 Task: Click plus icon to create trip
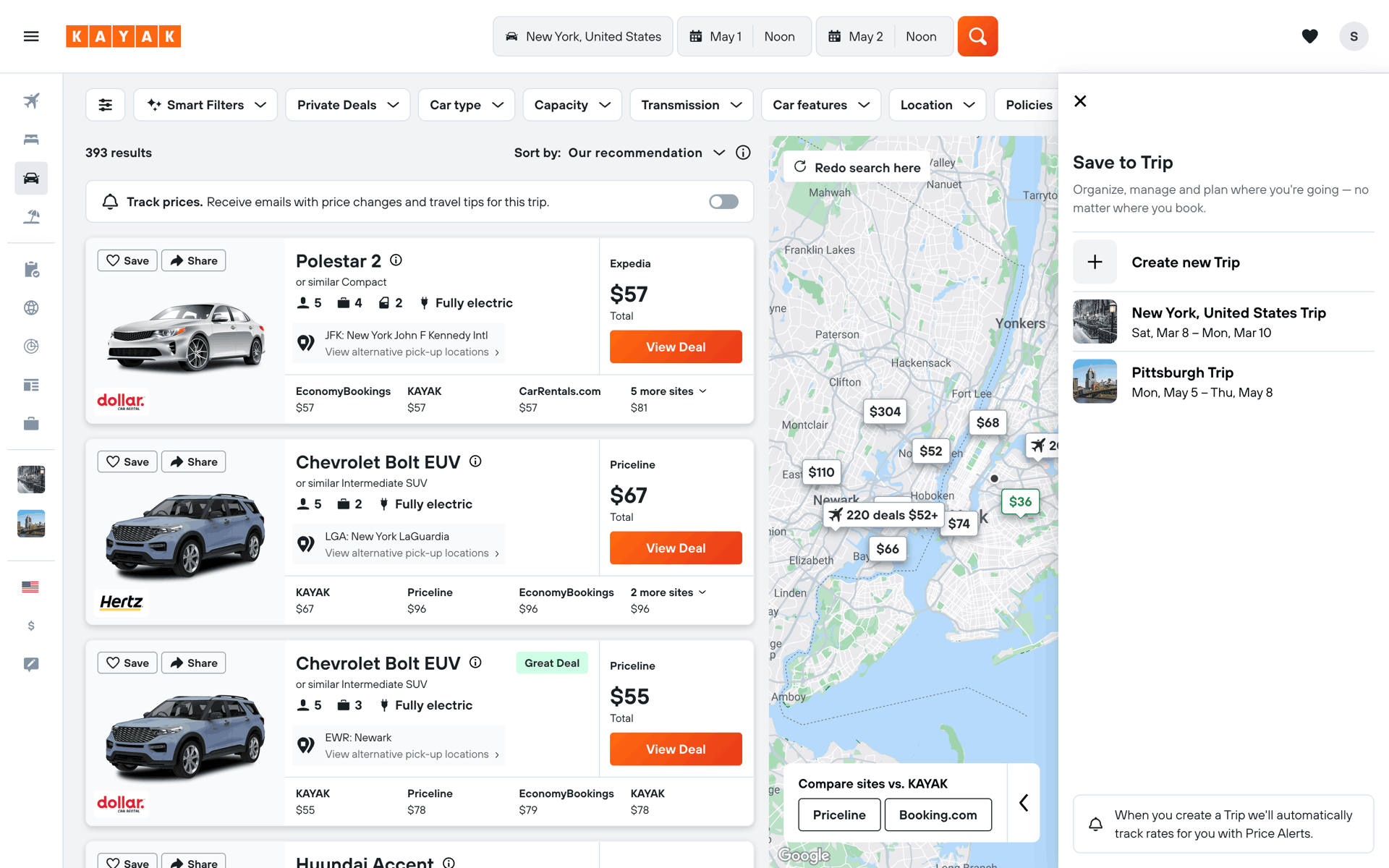point(1095,262)
